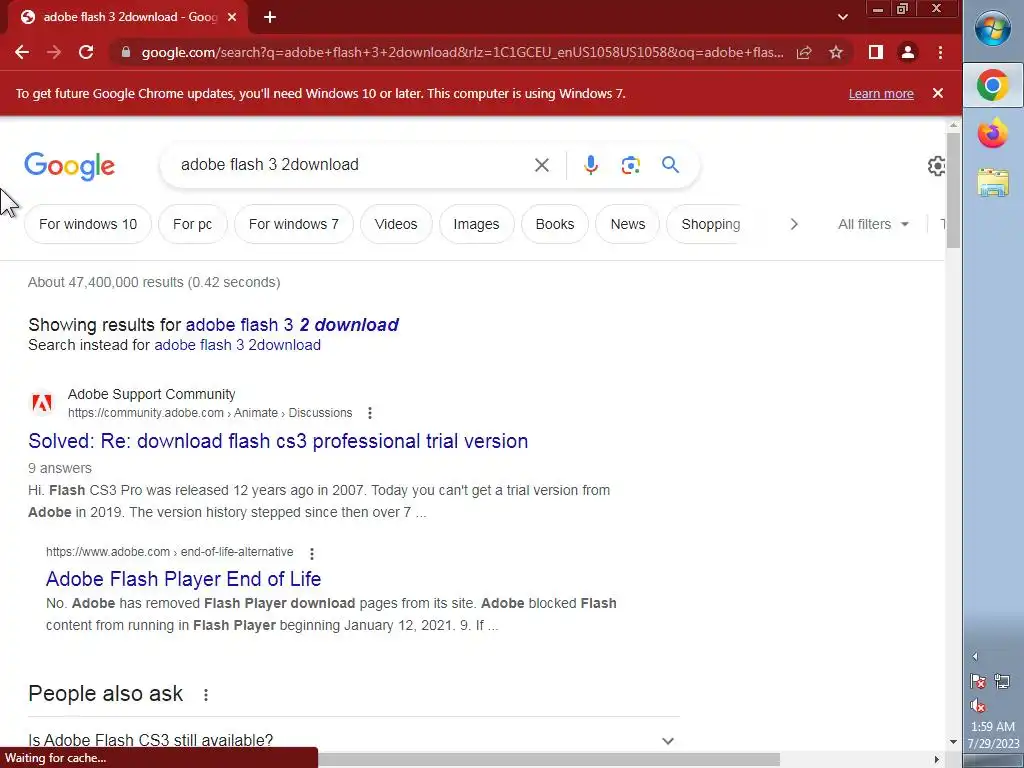Submit search with magnifier icon
Screen dimensions: 1024x768
click(670, 165)
